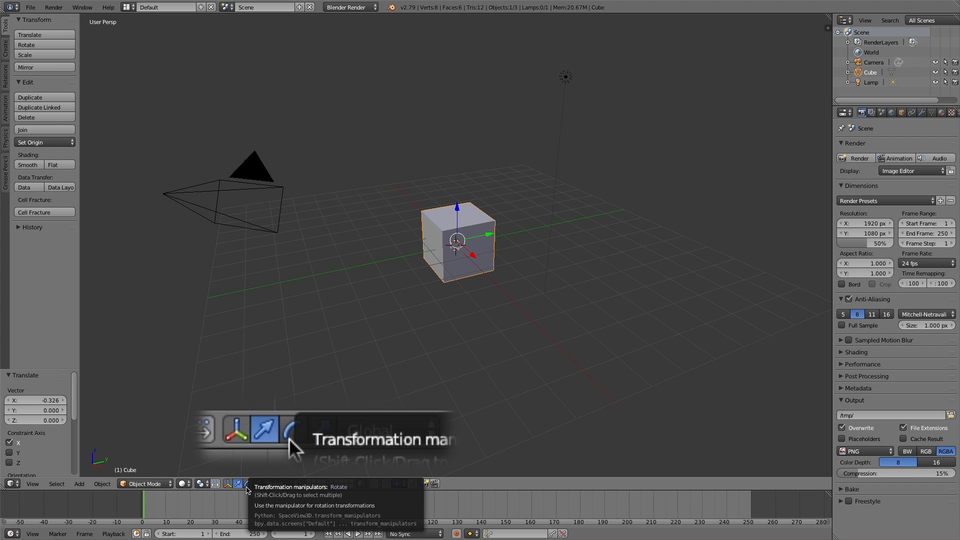Screen dimensions: 960x540
Task: Expand the Performance panel
Action: pyautogui.click(x=861, y=364)
